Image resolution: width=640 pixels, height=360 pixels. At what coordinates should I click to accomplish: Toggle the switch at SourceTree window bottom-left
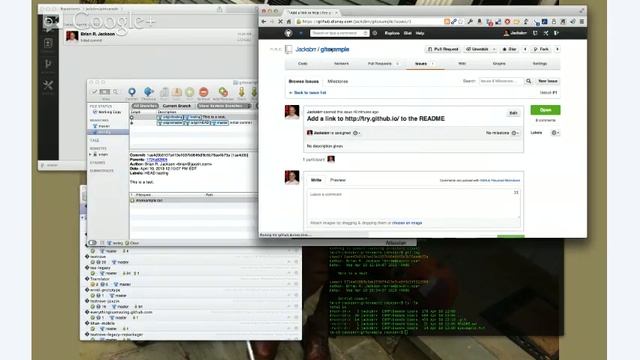tap(93, 243)
